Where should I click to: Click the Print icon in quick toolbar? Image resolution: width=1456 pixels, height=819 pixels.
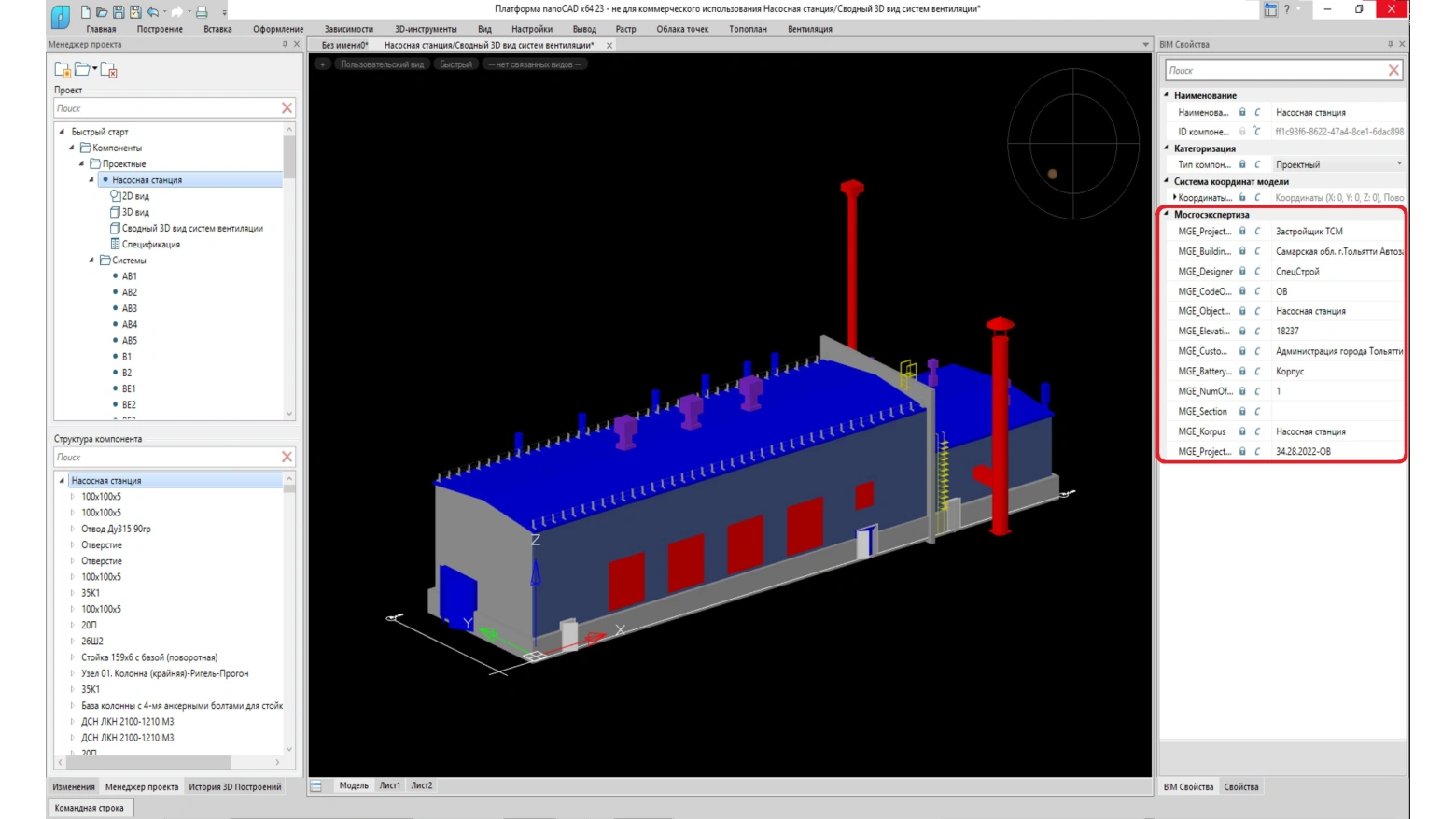coord(202,12)
